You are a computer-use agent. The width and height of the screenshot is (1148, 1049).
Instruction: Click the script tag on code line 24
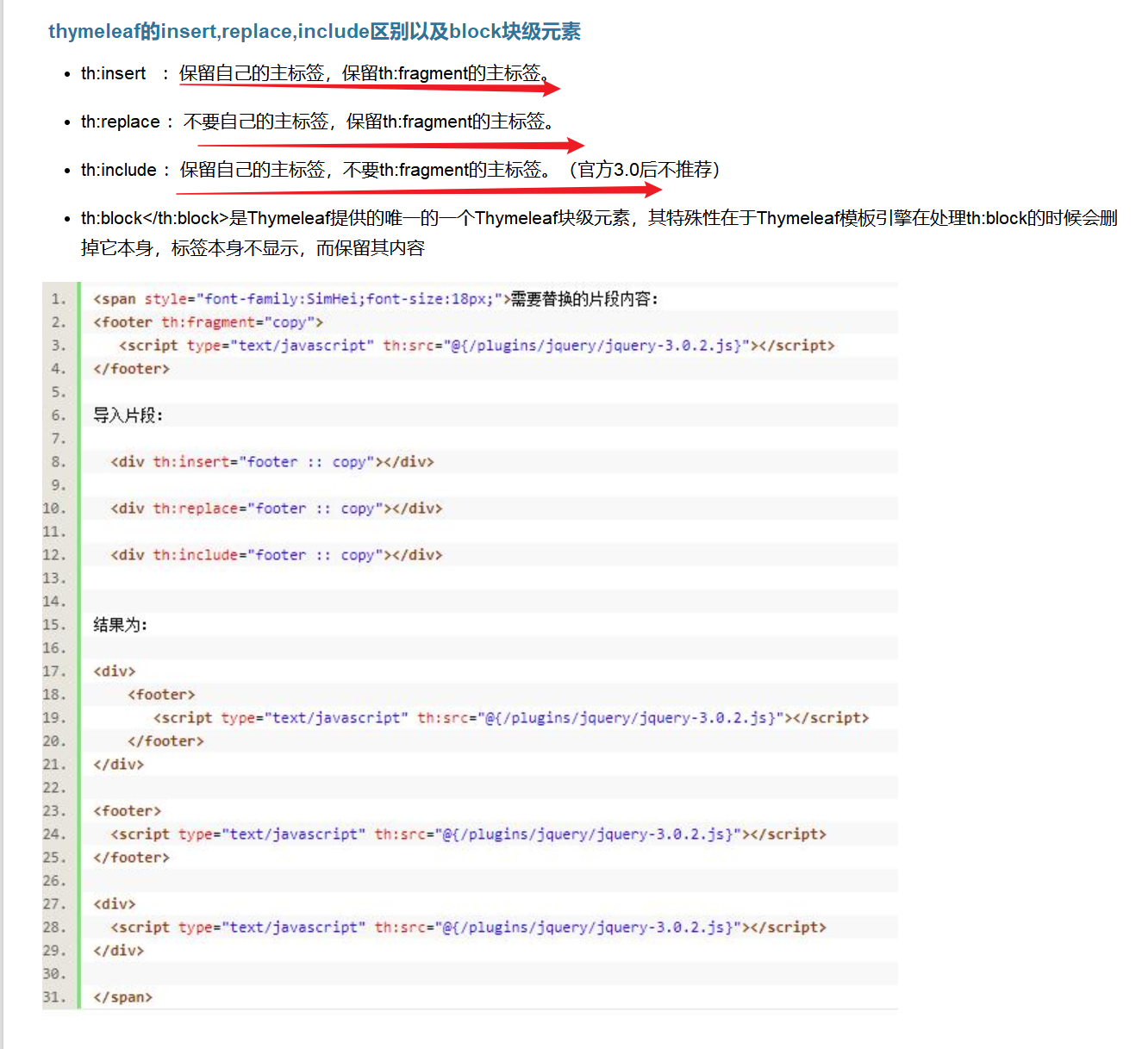point(468,834)
